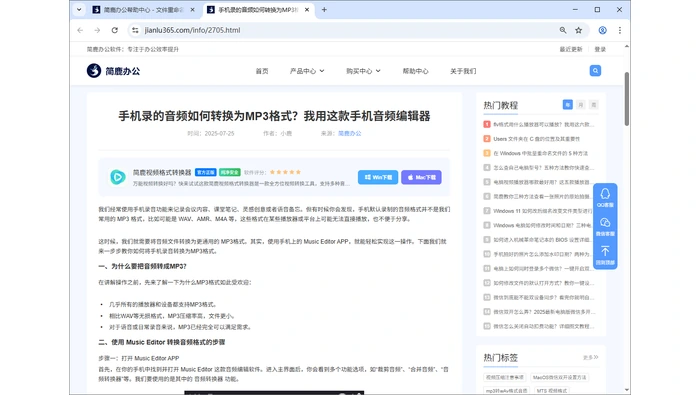This screenshot has height=395, width=700.
Task: Close the 手机录的音频如何转换为MP3 tab
Action: click(x=307, y=9)
